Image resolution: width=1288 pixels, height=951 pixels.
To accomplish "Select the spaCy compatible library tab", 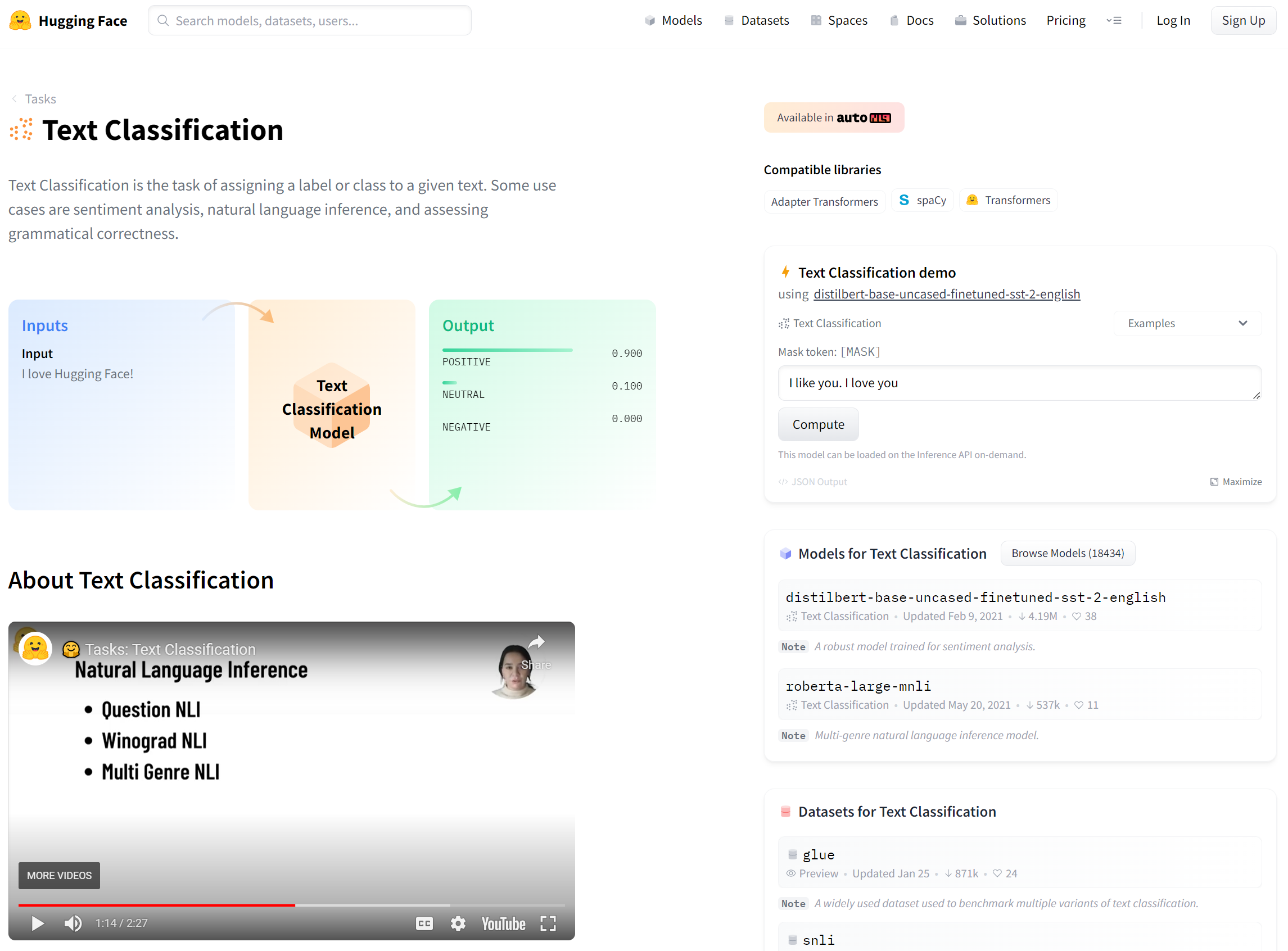I will [x=921, y=199].
